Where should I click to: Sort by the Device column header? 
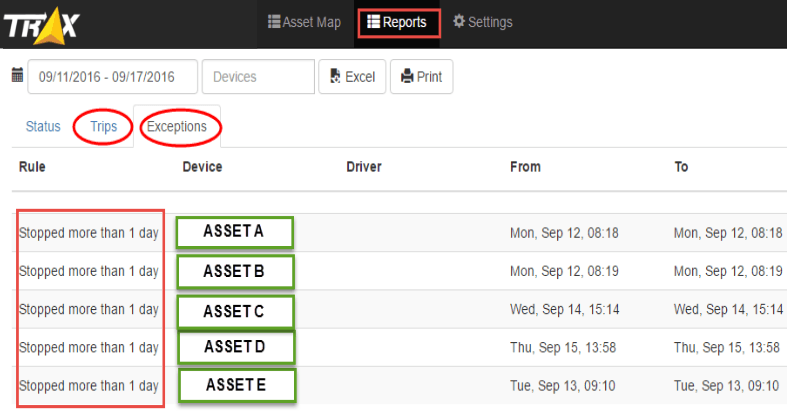202,167
